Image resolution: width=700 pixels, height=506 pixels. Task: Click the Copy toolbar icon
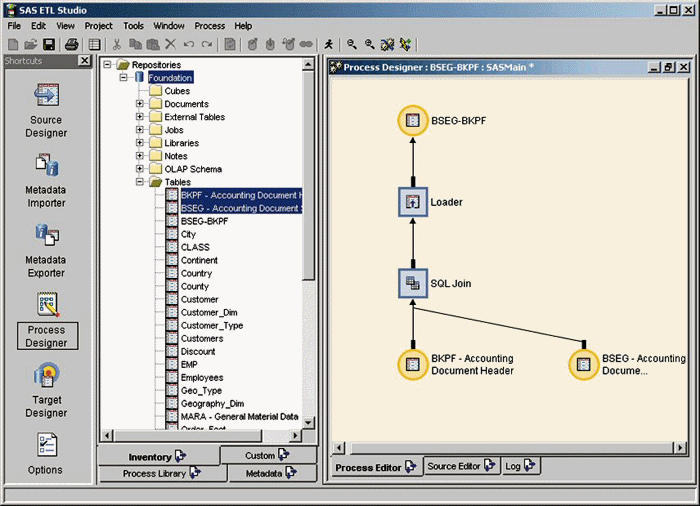(135, 44)
